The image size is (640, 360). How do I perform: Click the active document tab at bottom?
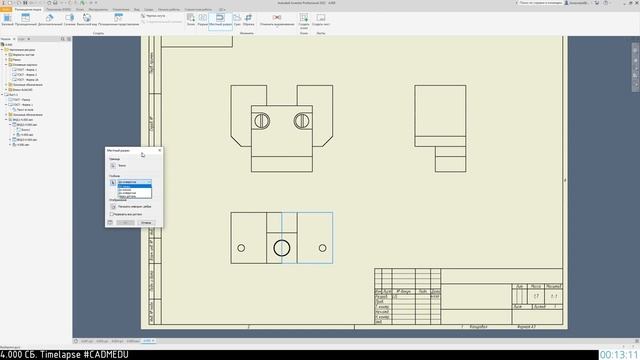(148, 341)
